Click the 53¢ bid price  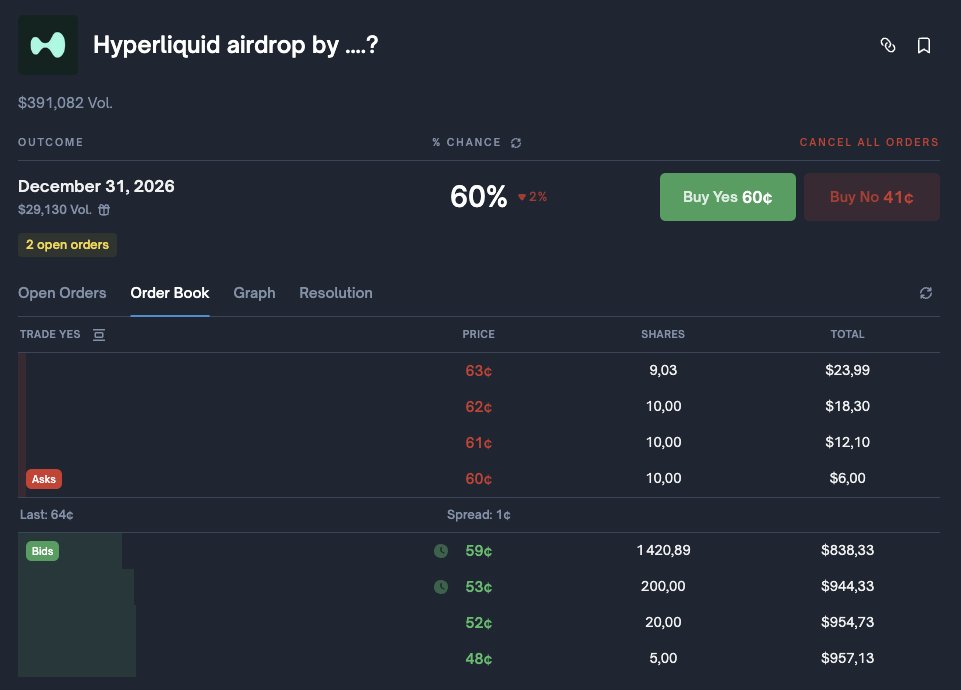[479, 587]
